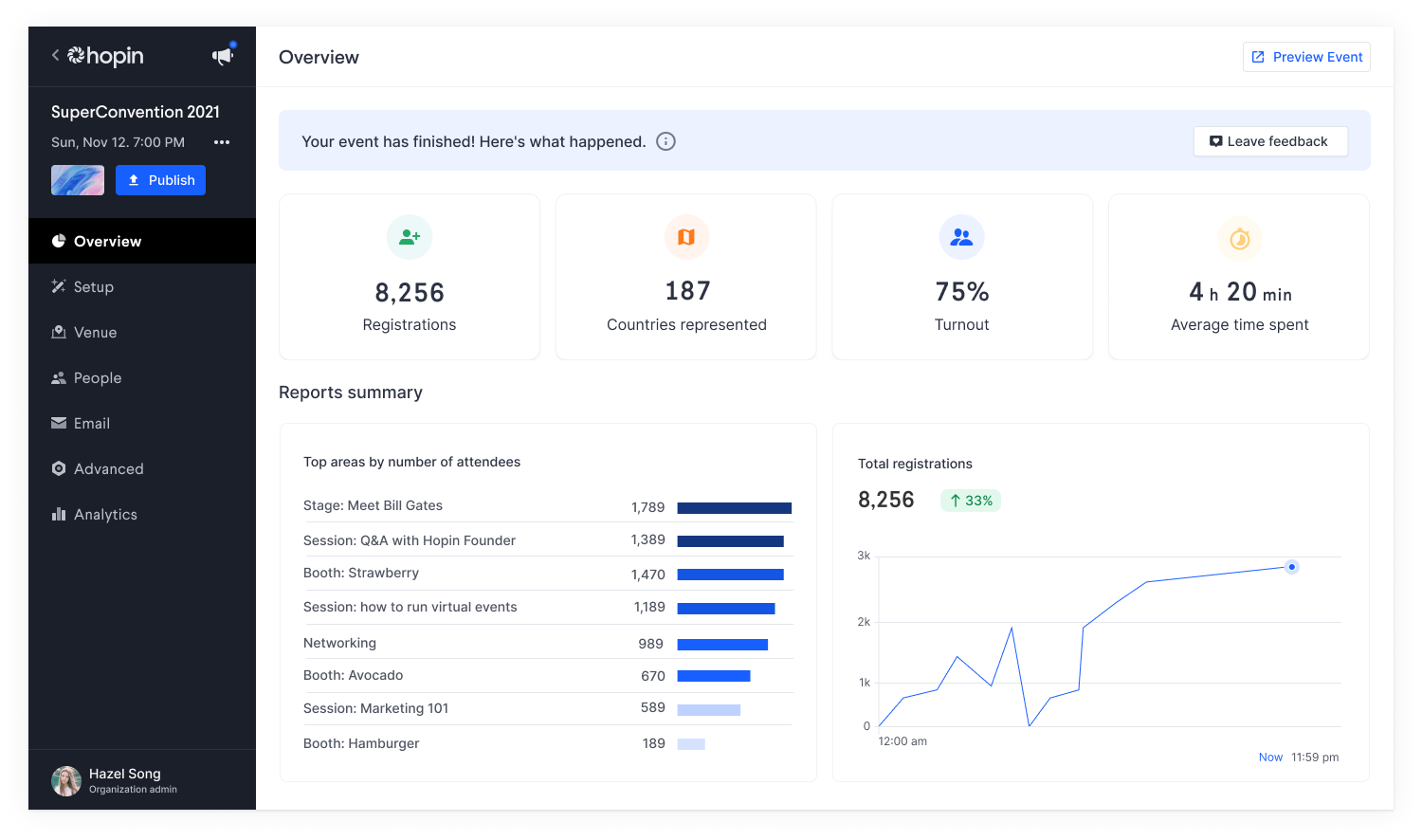Click the Preview Event link

1306,57
